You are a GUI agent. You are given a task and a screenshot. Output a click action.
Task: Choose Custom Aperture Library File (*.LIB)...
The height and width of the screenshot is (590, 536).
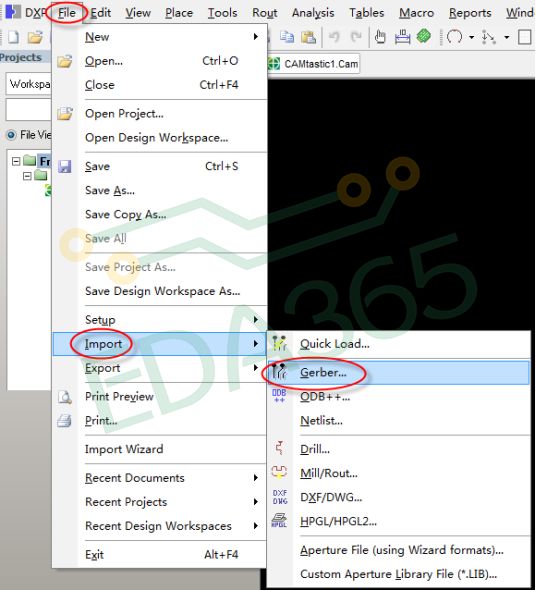click(x=399, y=574)
